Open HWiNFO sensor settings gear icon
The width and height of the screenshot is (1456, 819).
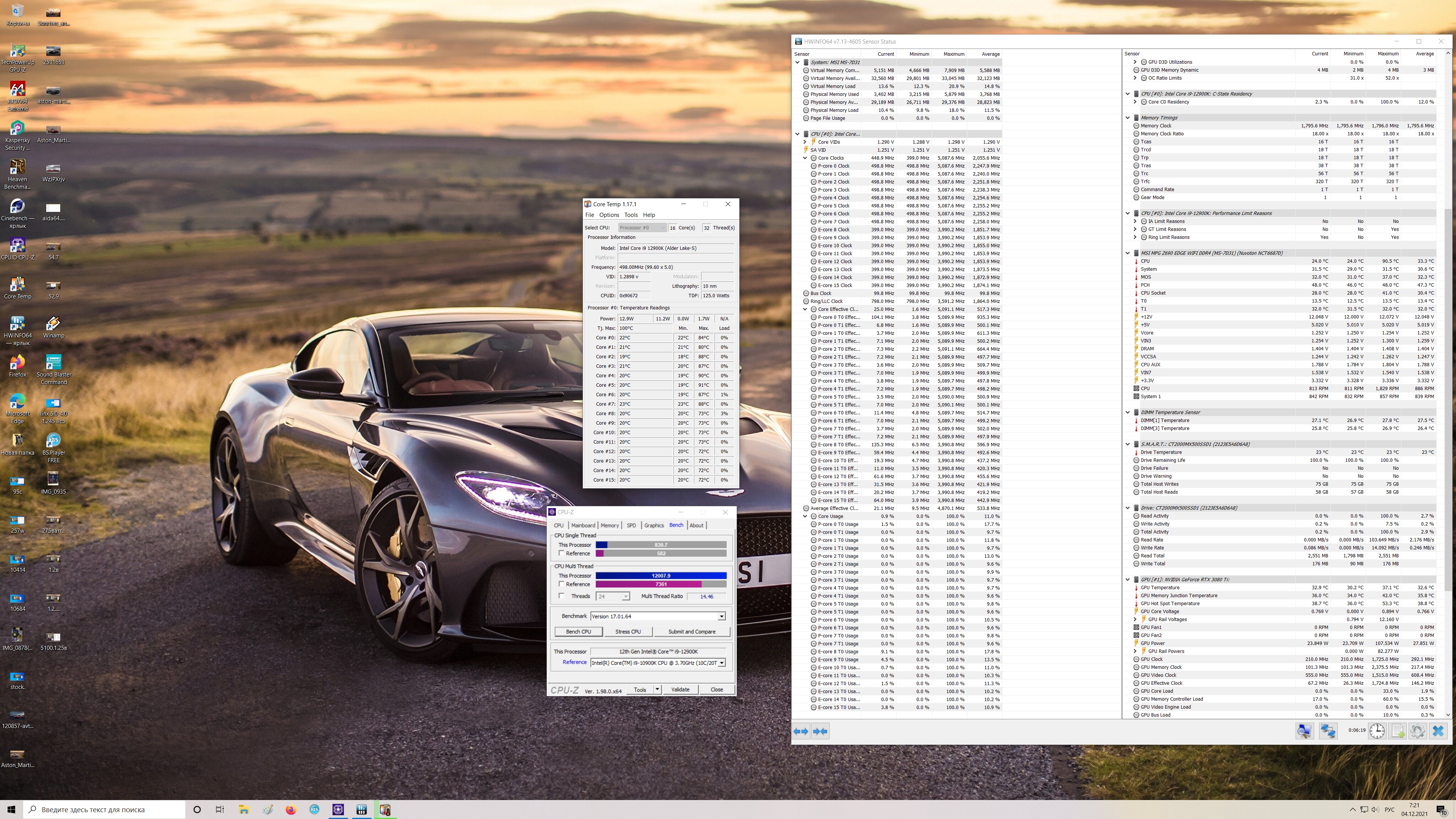1418,731
